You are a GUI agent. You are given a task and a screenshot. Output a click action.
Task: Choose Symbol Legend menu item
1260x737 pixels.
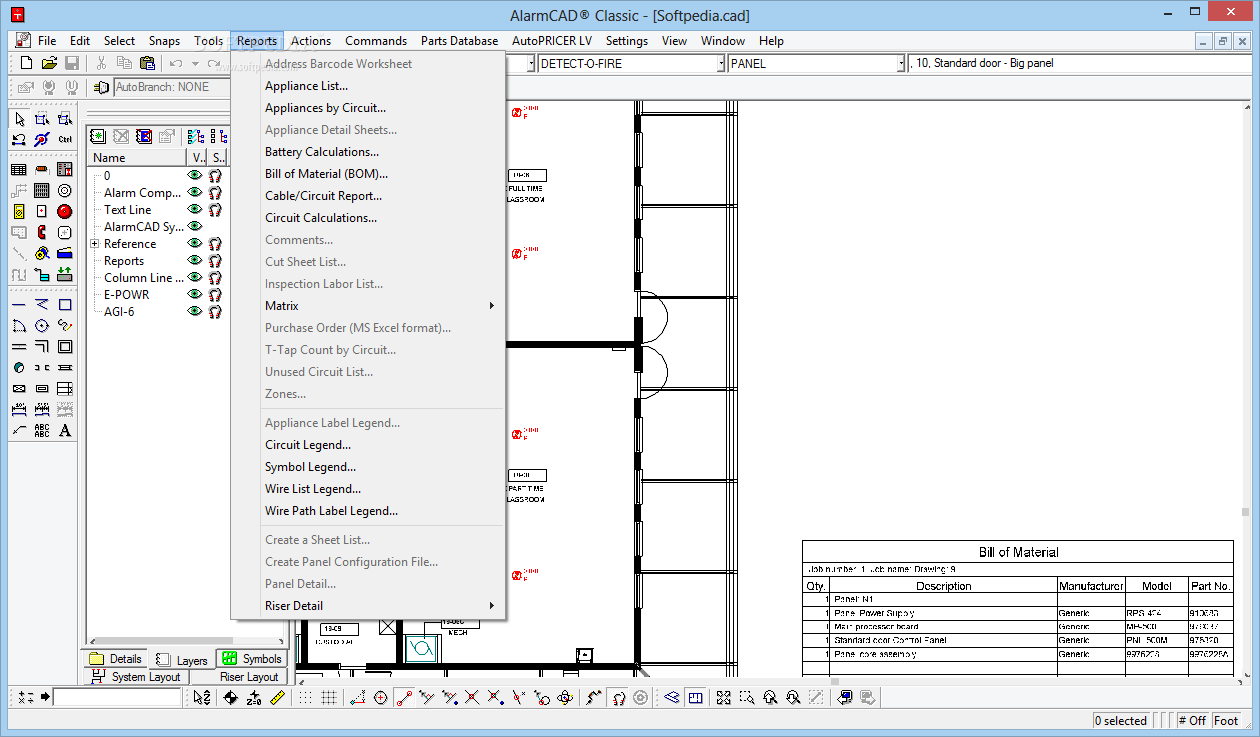tap(310, 467)
